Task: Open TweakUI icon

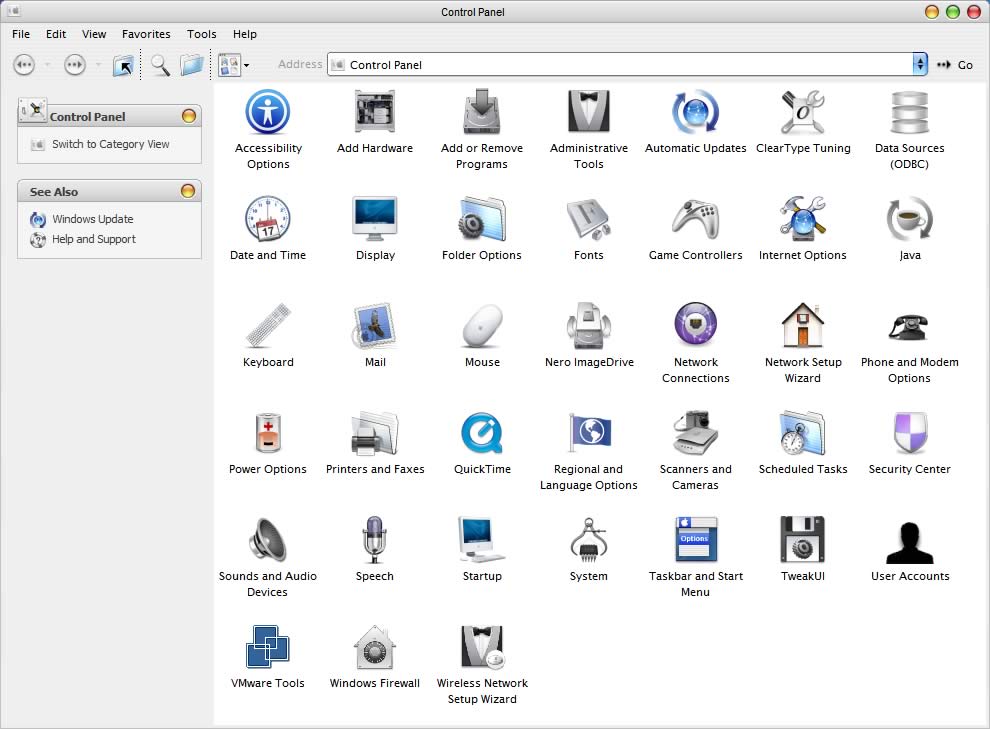Action: (x=802, y=540)
